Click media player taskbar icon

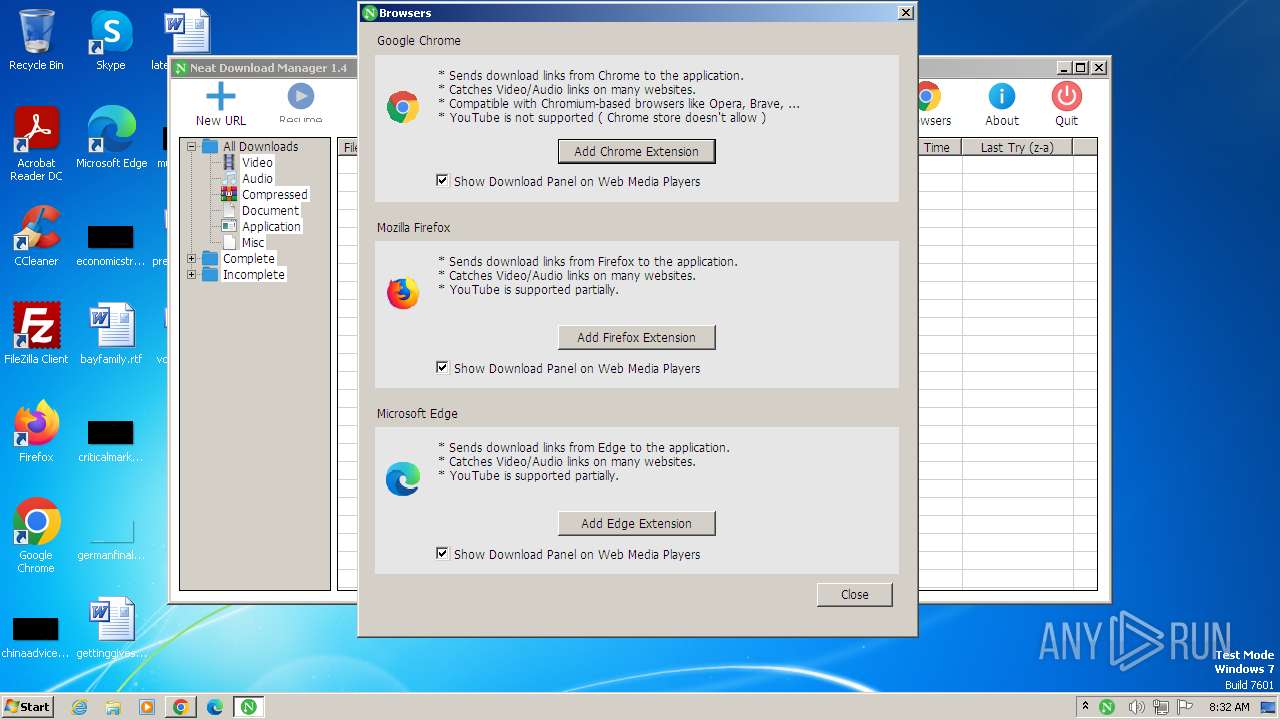pyautogui.click(x=147, y=706)
